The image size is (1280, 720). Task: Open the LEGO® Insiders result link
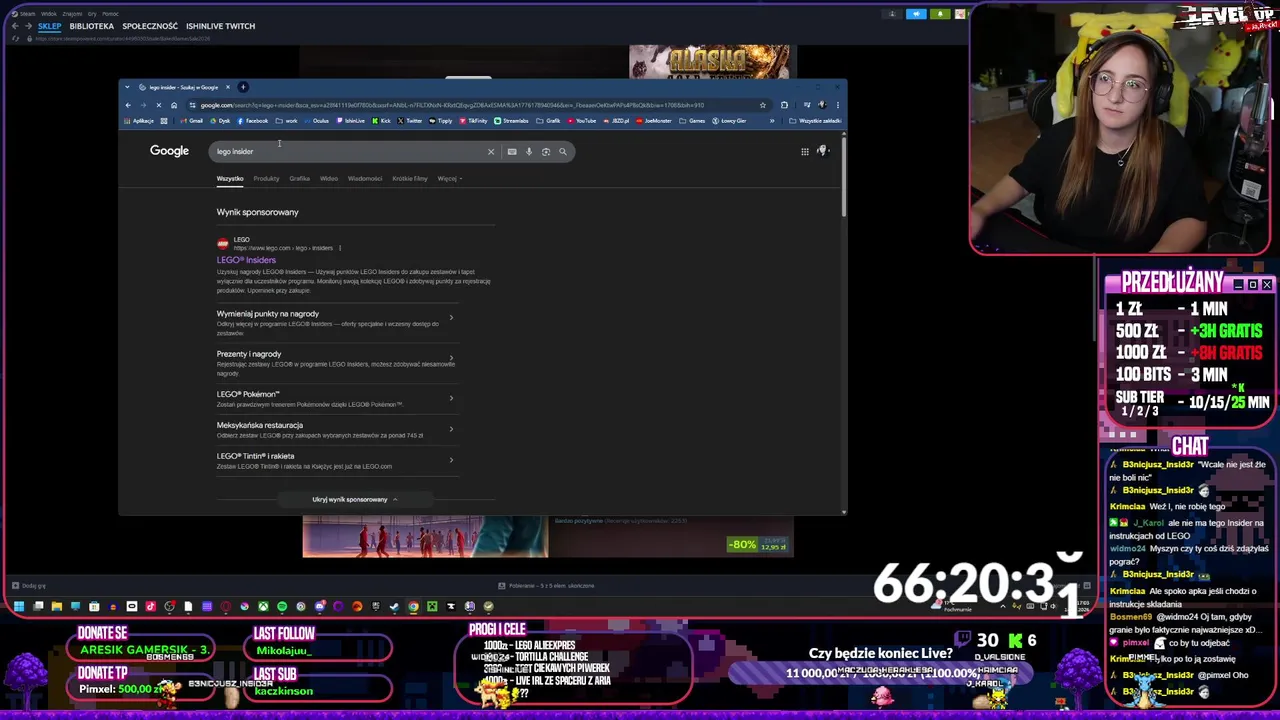pyautogui.click(x=246, y=260)
